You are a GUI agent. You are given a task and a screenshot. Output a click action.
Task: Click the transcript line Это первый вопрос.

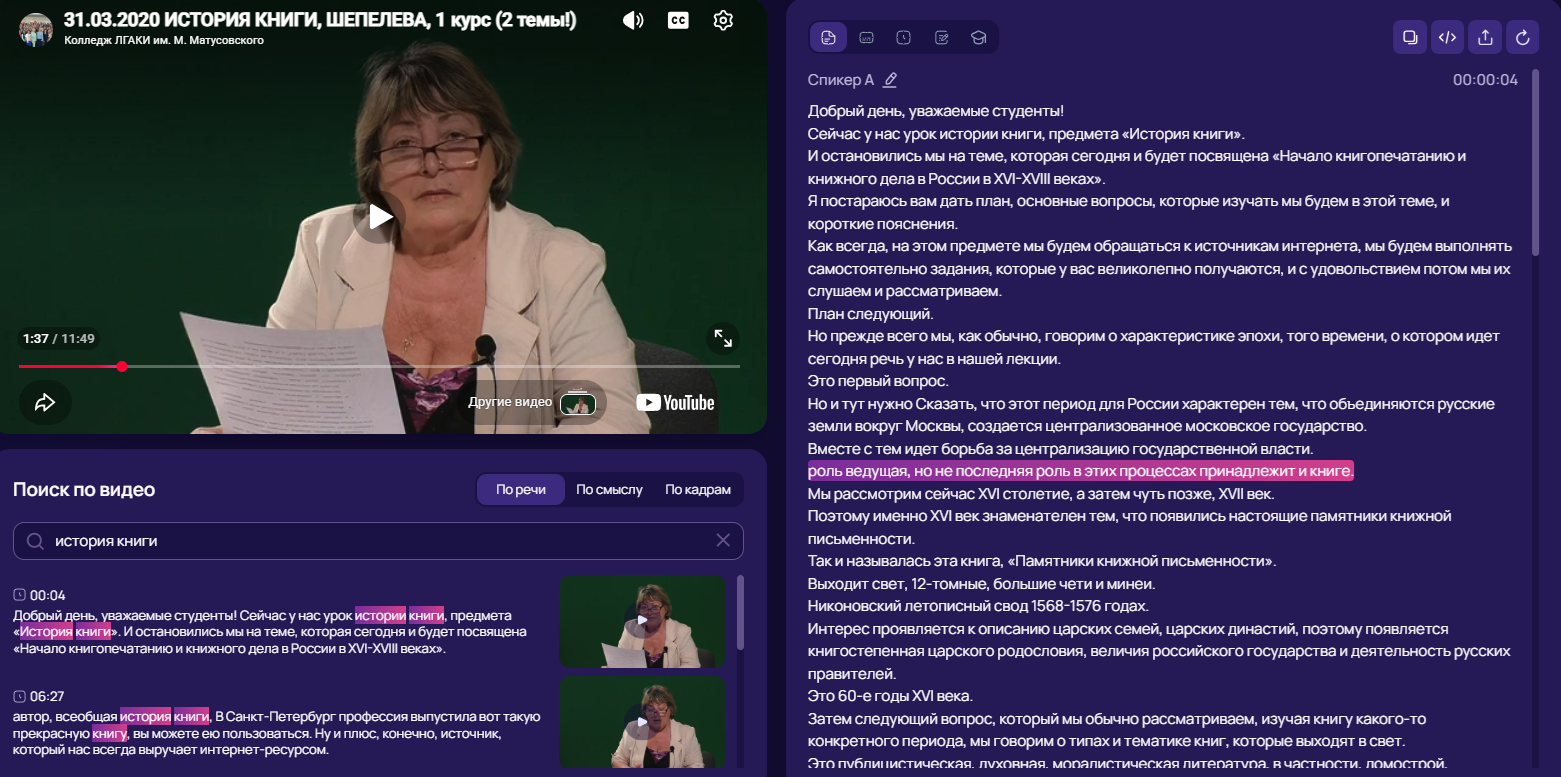coord(878,381)
